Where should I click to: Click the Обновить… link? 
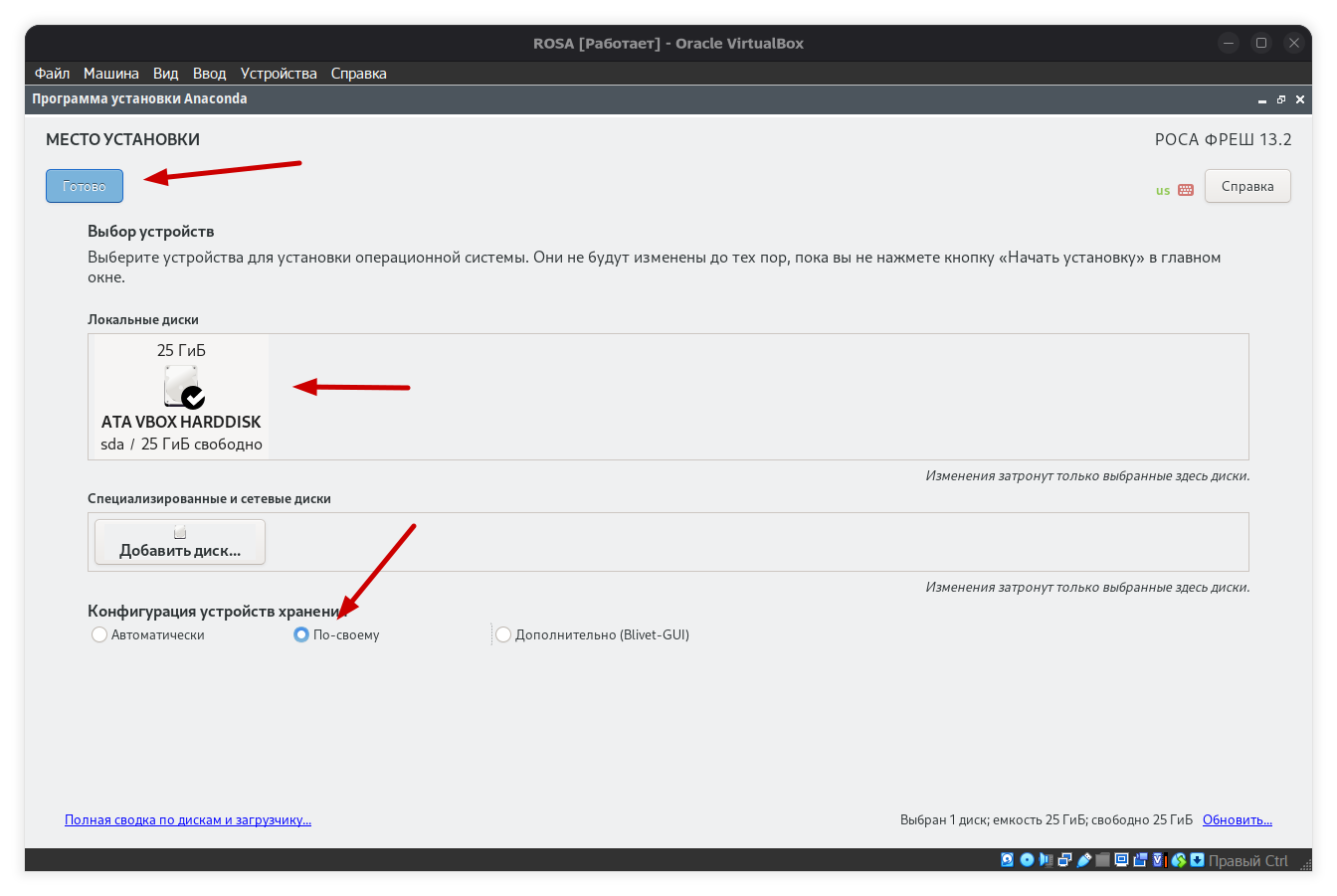click(1238, 820)
